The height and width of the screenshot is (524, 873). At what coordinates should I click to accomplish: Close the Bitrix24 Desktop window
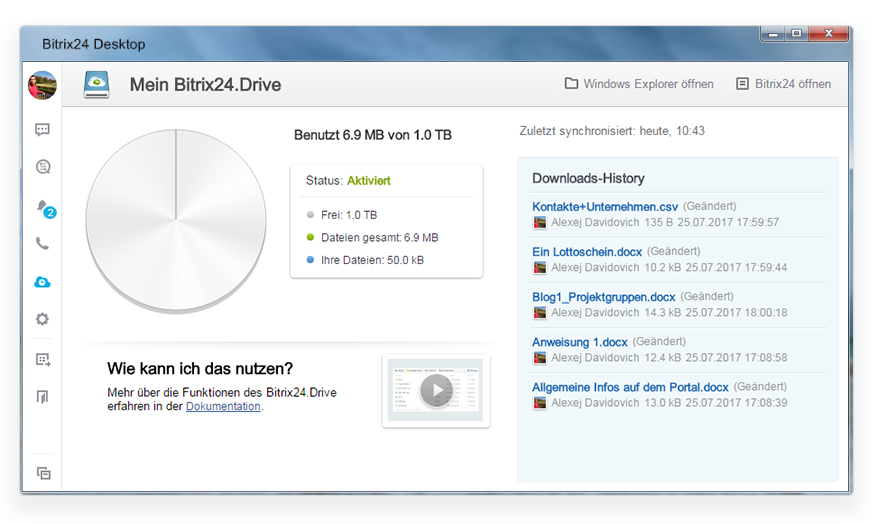828,34
